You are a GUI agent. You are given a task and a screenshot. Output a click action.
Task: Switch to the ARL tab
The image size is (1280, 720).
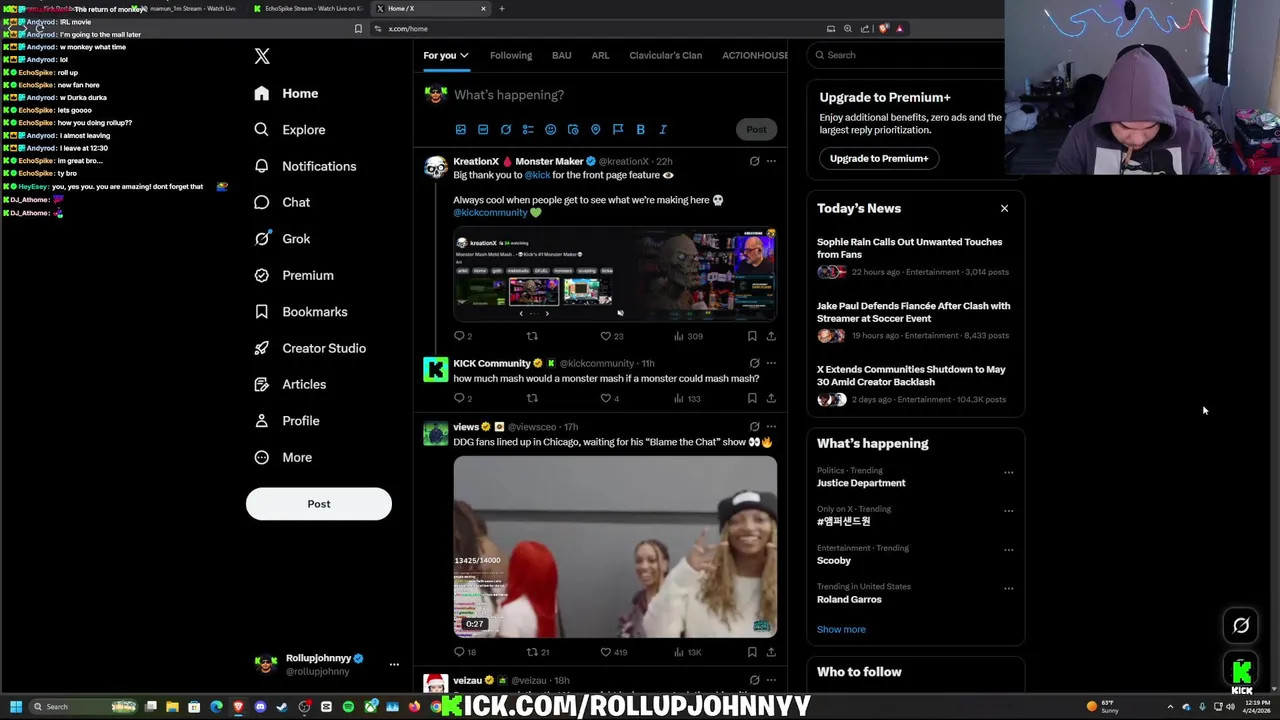pos(600,55)
